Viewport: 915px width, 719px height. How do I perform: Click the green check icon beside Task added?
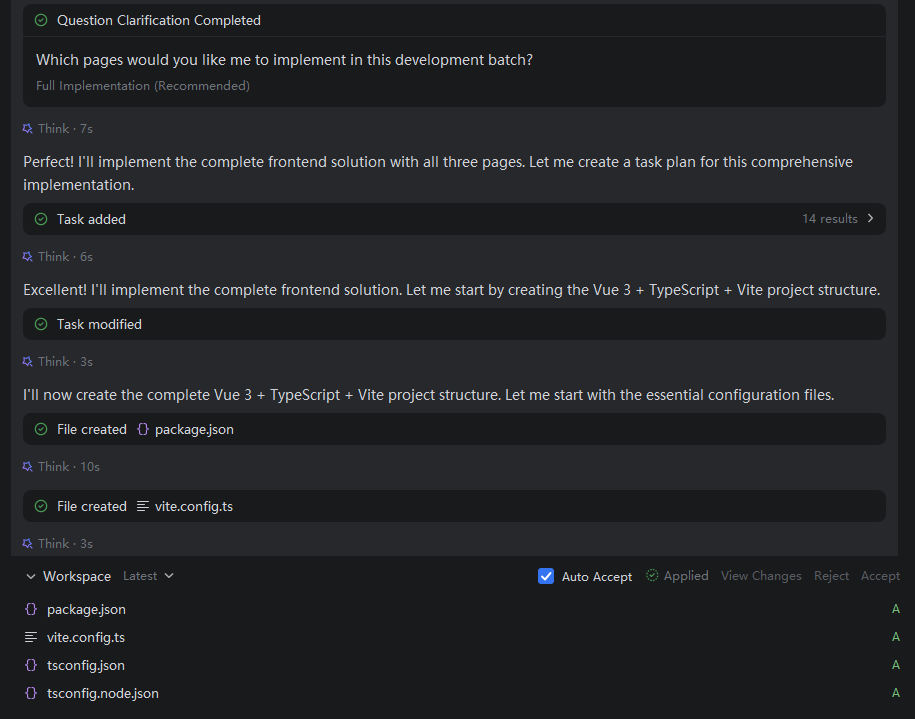41,219
